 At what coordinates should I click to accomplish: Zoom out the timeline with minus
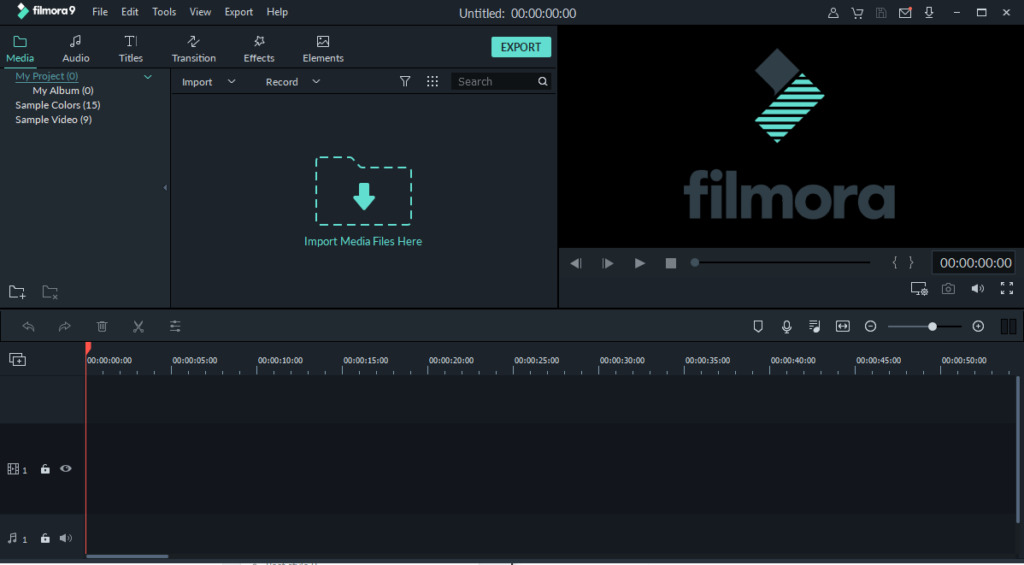[x=871, y=326]
